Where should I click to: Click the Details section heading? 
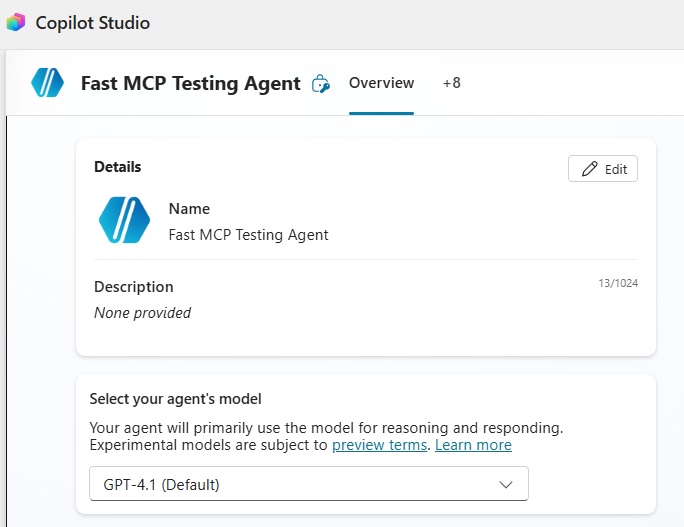pyautogui.click(x=117, y=167)
